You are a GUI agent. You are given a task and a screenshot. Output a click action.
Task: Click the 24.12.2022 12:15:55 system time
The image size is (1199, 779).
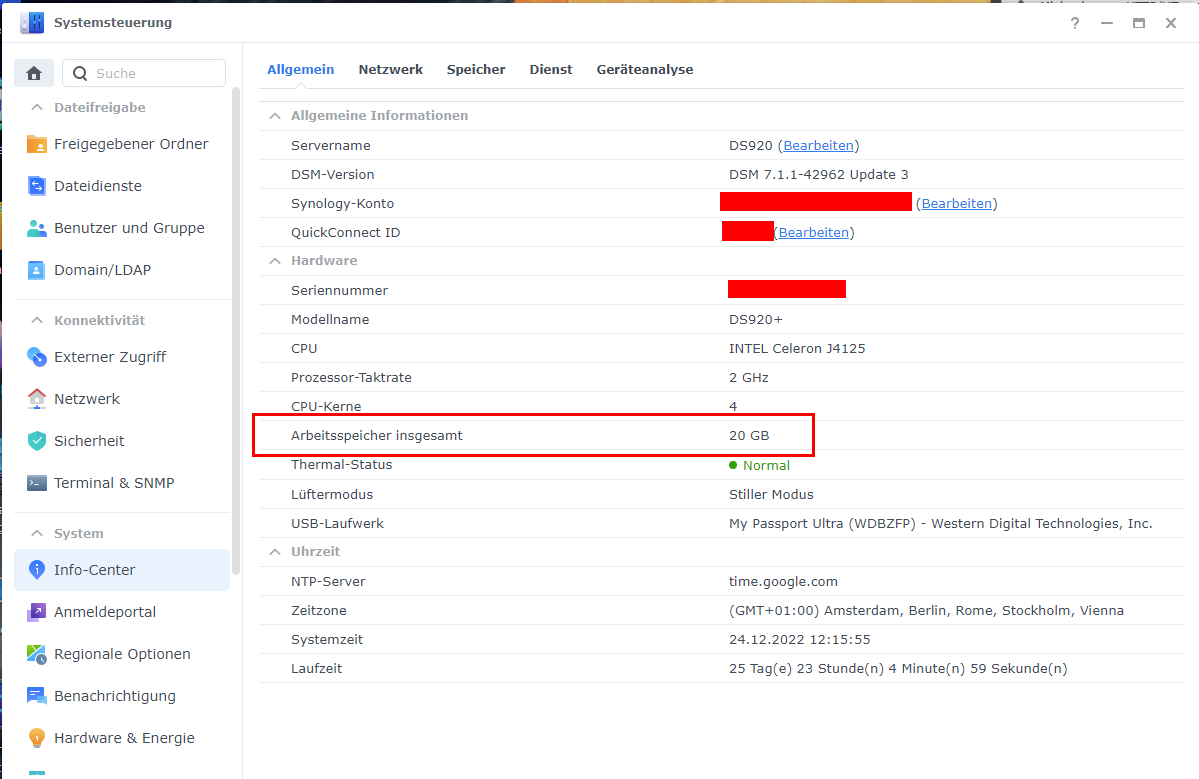799,640
